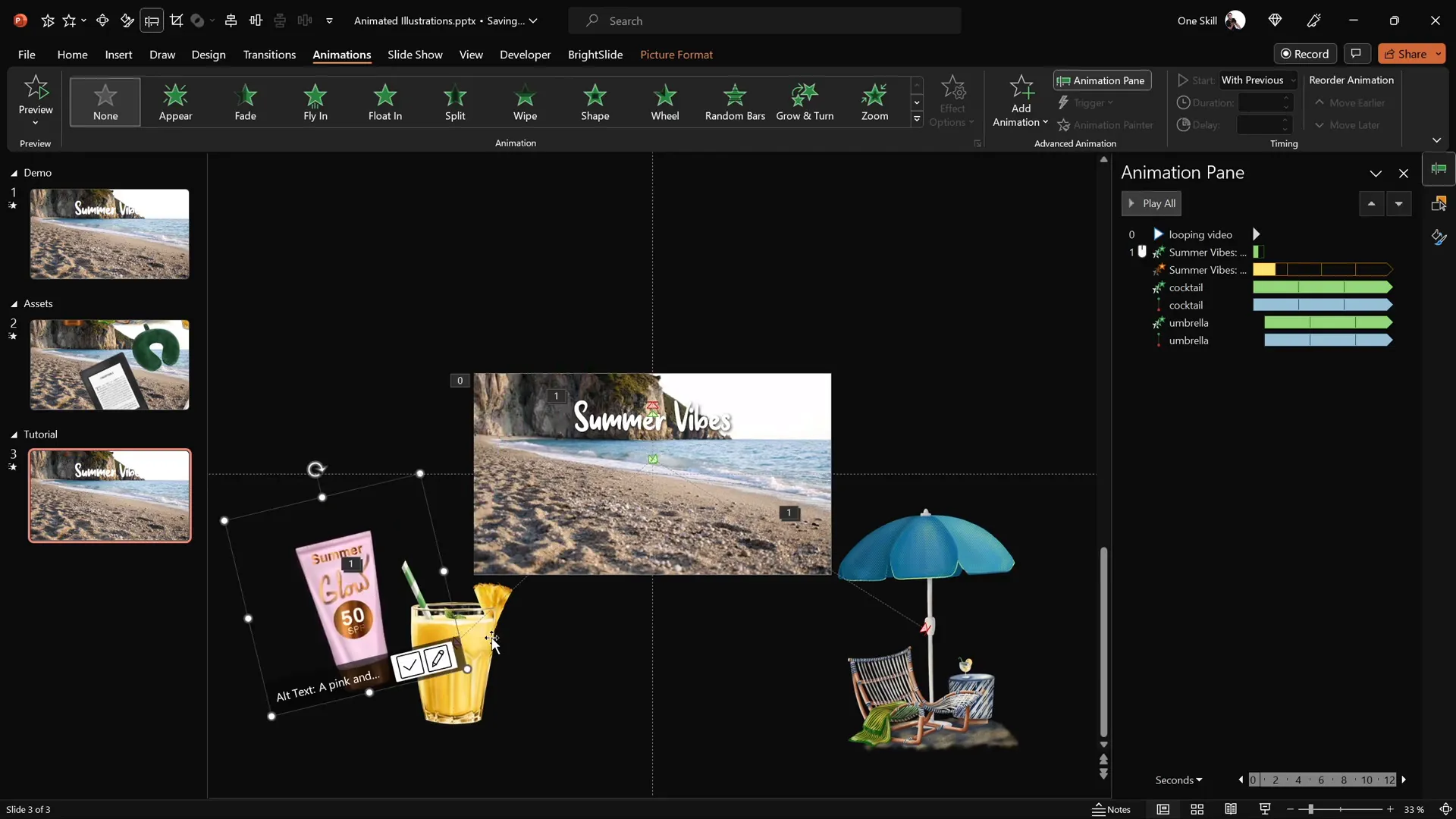Viewport: 1456px width, 819px height.
Task: Switch to Slide Sorter view
Action: tap(1197, 809)
